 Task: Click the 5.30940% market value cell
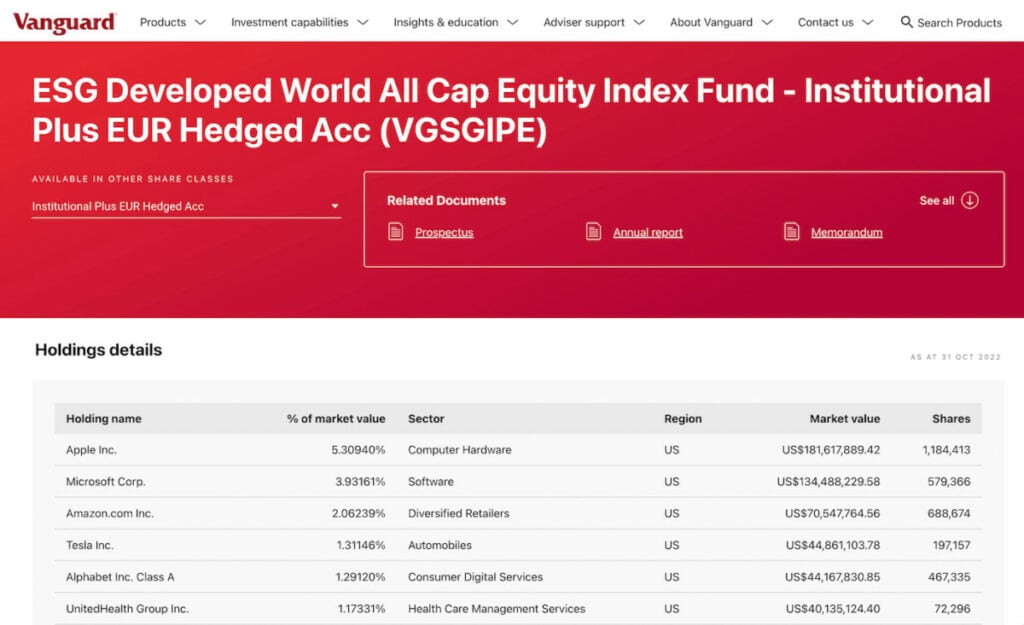pyautogui.click(x=358, y=450)
